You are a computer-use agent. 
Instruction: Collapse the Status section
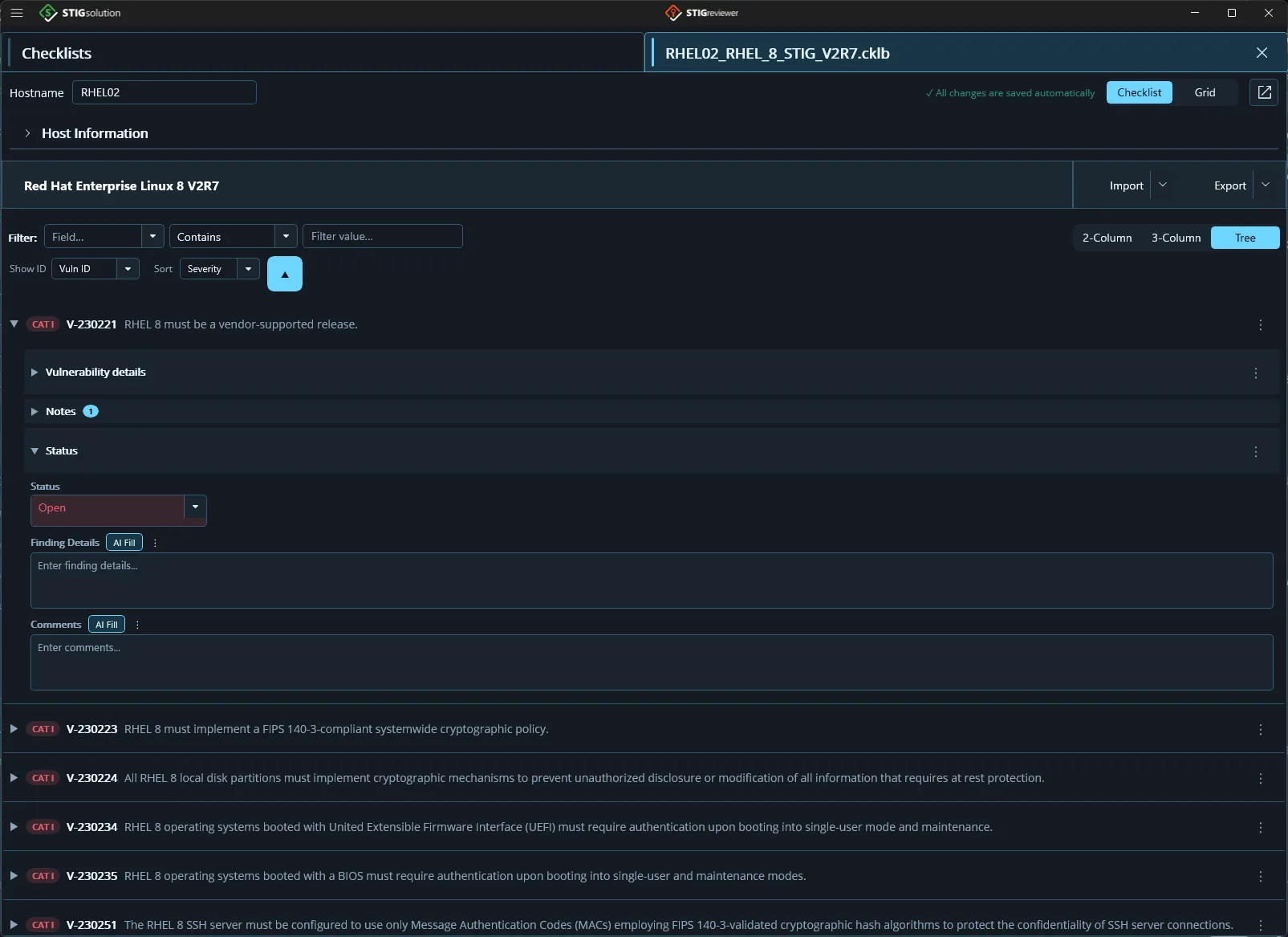[35, 451]
